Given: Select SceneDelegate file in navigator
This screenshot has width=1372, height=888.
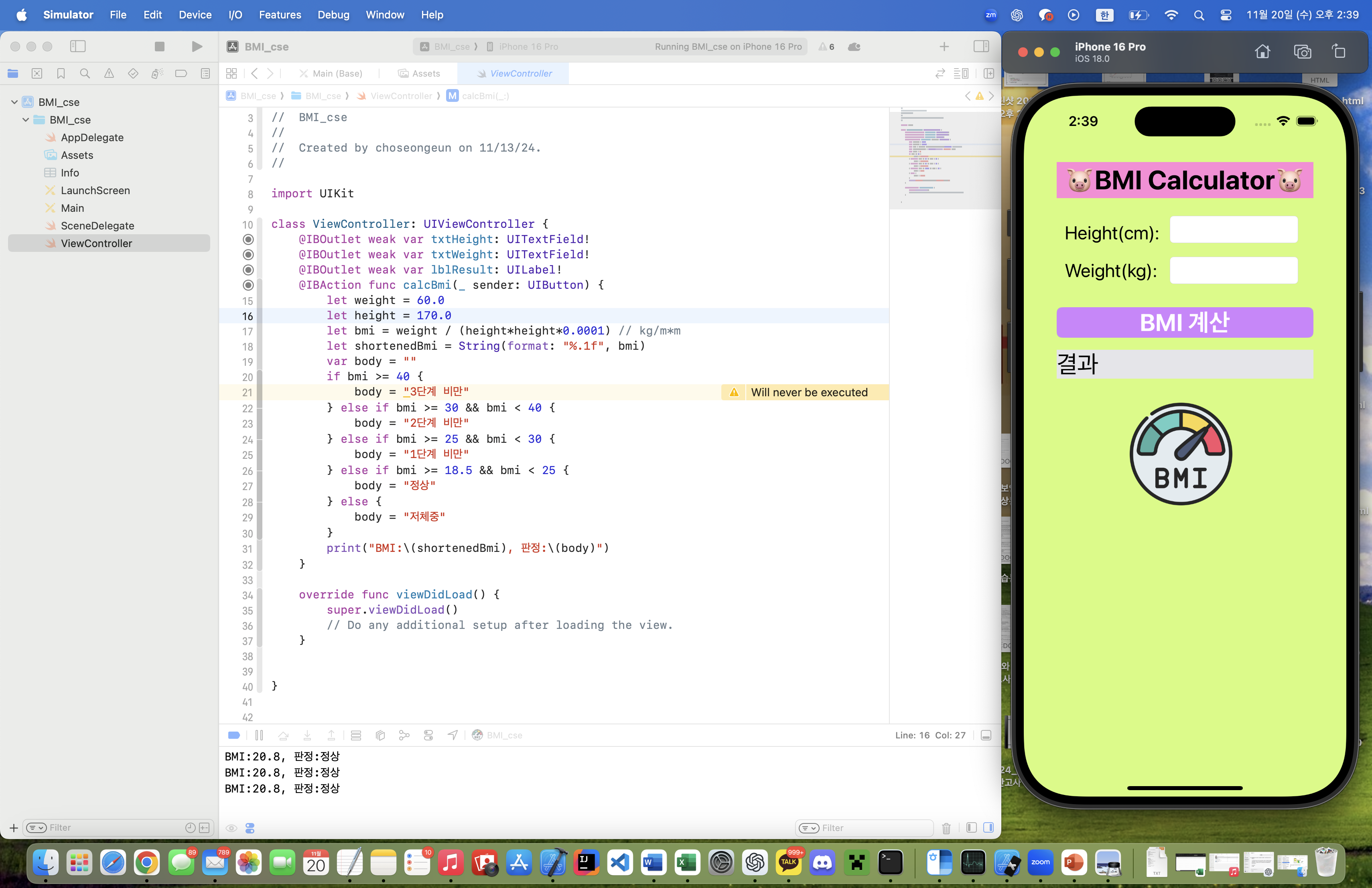Looking at the screenshot, I should (97, 225).
